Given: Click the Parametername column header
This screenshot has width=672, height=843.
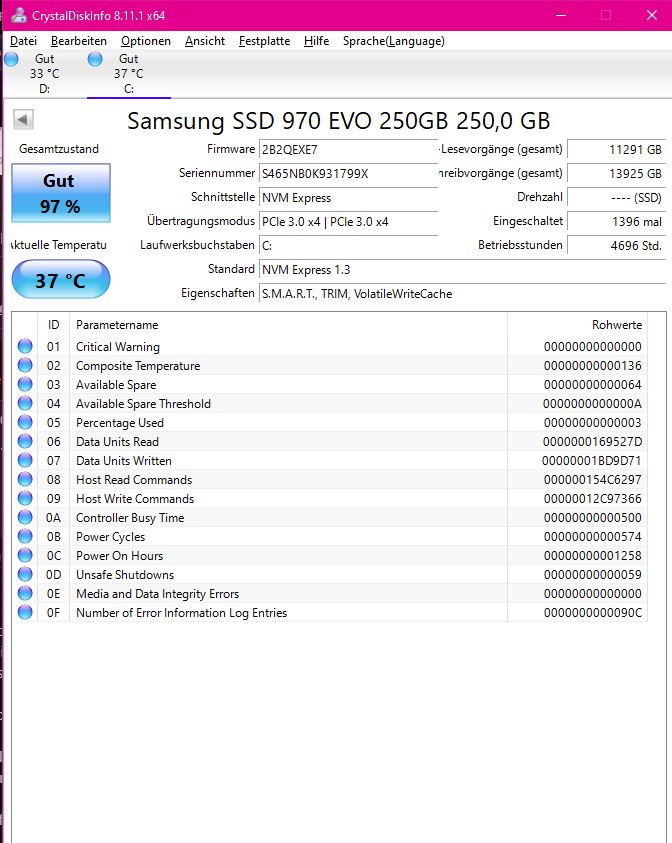Looking at the screenshot, I should 288,325.
